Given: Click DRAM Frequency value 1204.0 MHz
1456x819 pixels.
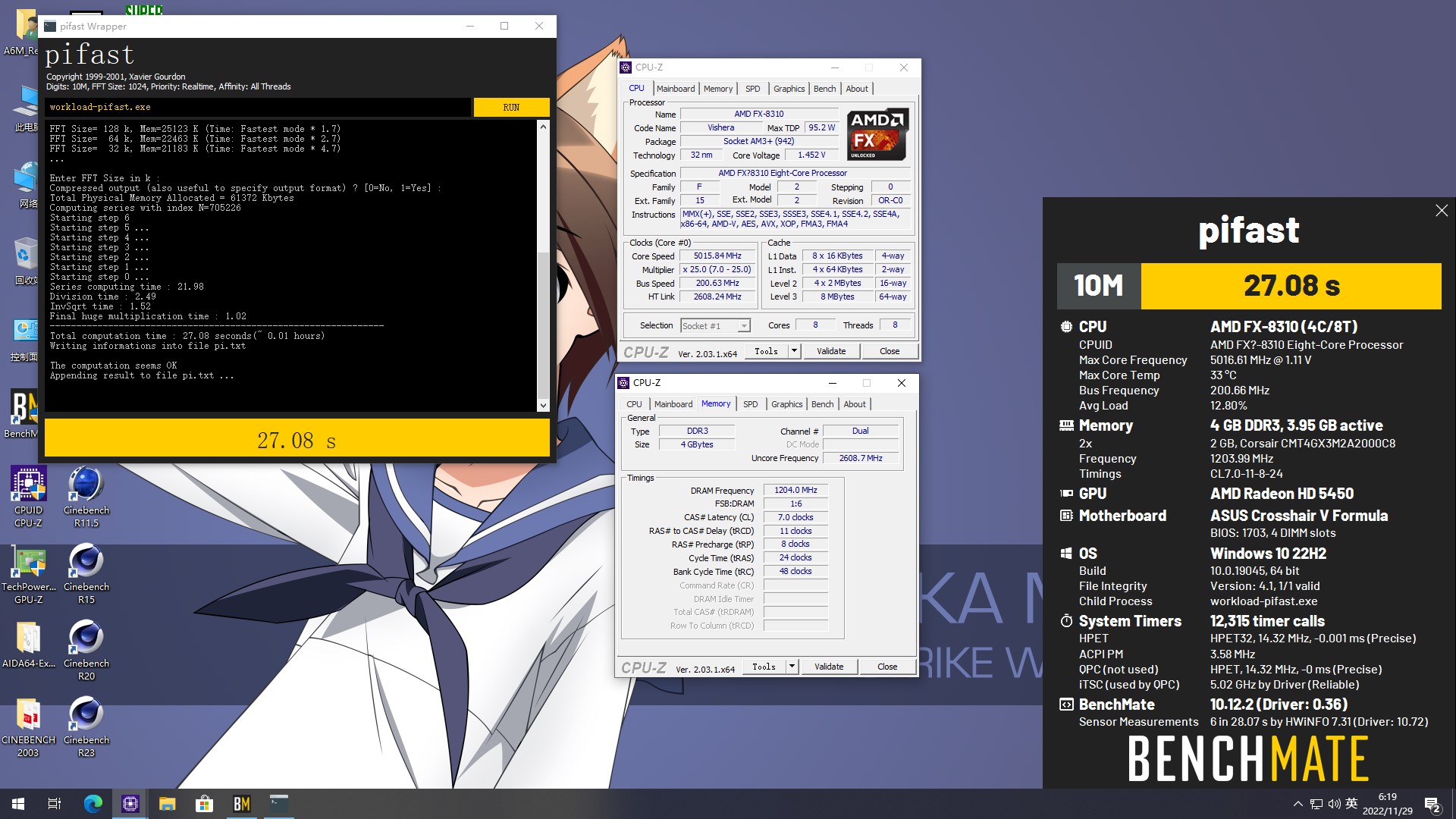Looking at the screenshot, I should (795, 491).
